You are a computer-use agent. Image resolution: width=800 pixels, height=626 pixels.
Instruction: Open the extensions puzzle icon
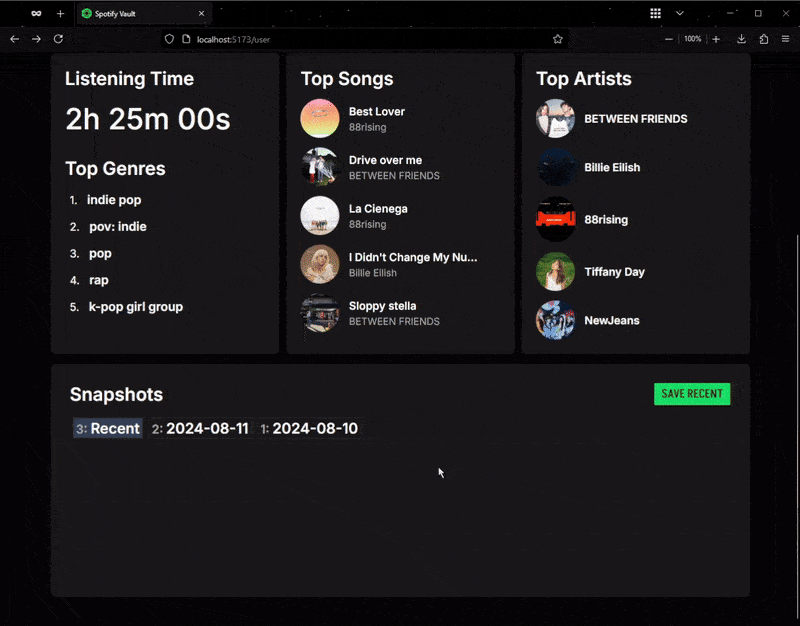click(x=764, y=39)
